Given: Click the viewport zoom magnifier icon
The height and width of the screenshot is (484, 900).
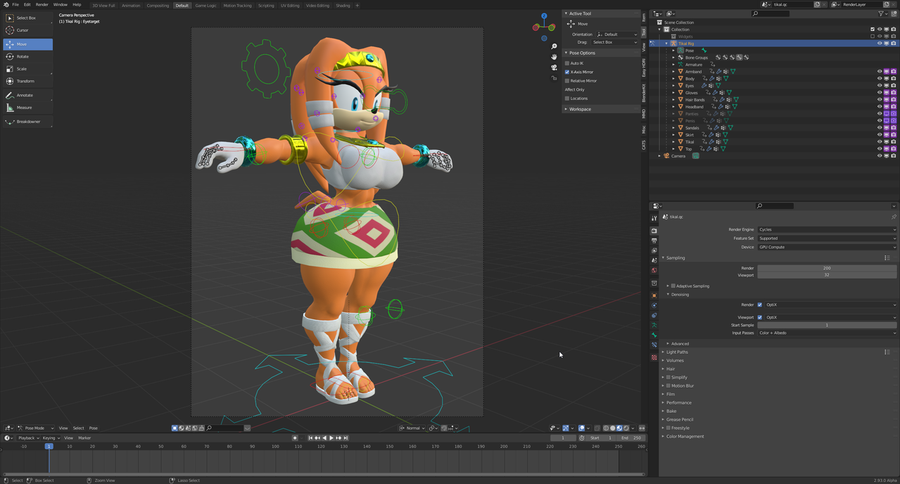Looking at the screenshot, I should click(x=554, y=47).
